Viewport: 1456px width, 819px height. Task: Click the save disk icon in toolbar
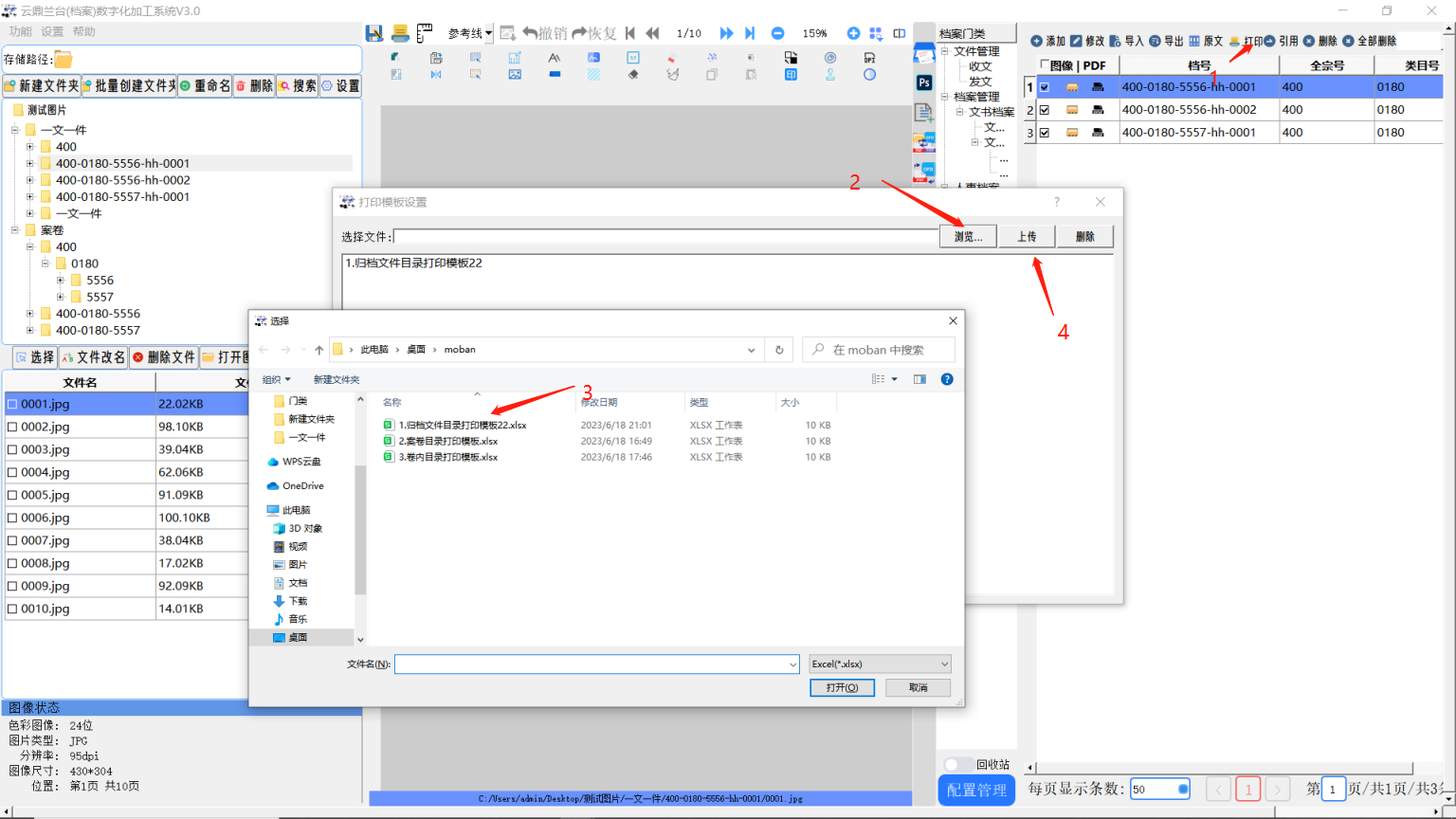[374, 33]
